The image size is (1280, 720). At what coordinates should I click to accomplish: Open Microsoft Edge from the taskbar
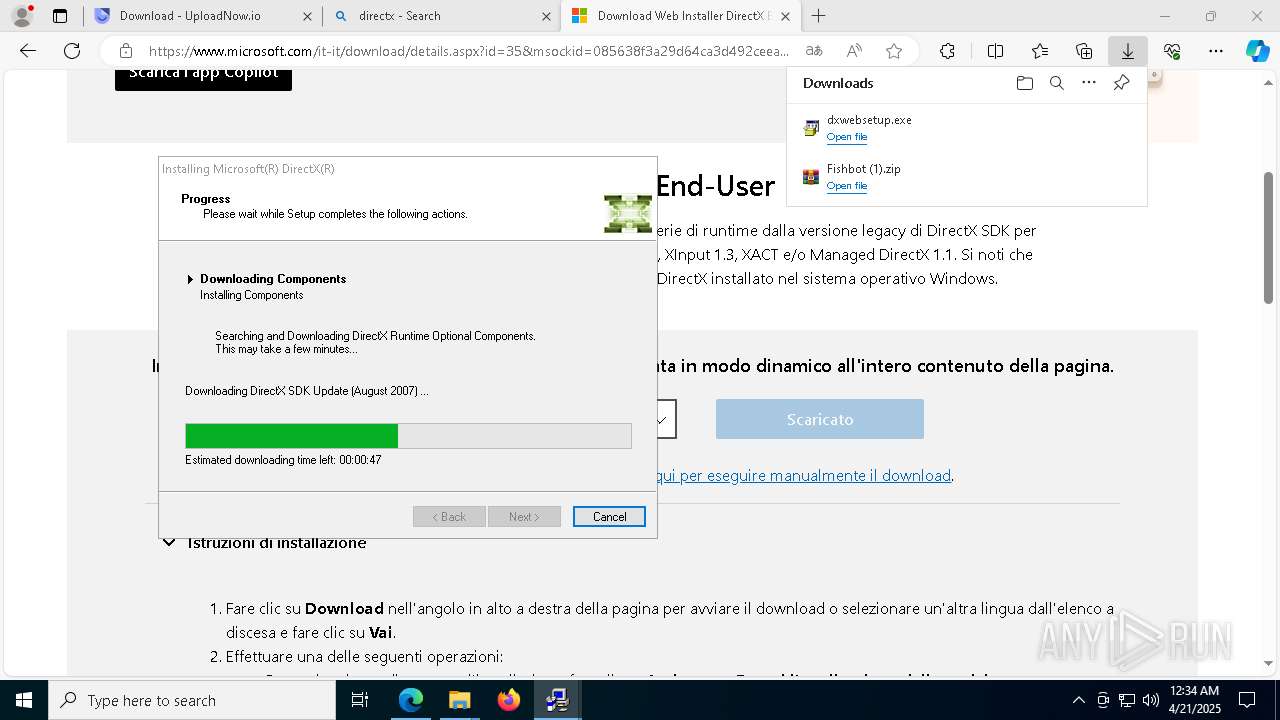click(x=411, y=700)
